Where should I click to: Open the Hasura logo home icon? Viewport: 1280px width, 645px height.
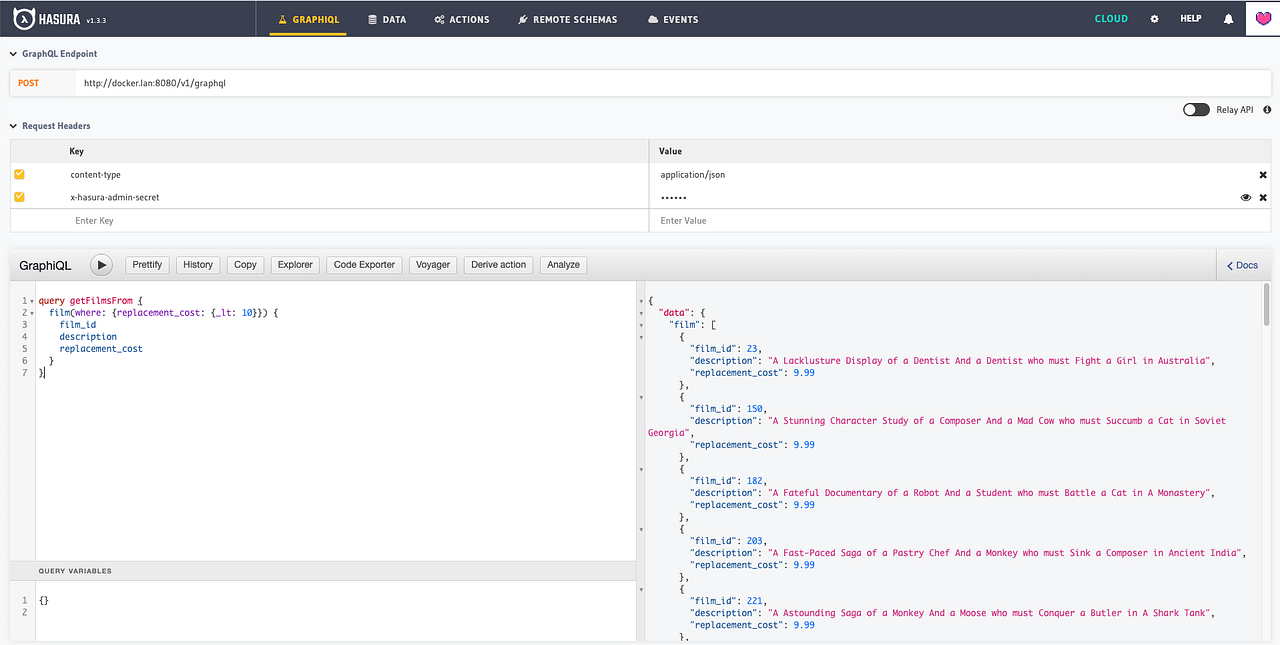point(22,18)
